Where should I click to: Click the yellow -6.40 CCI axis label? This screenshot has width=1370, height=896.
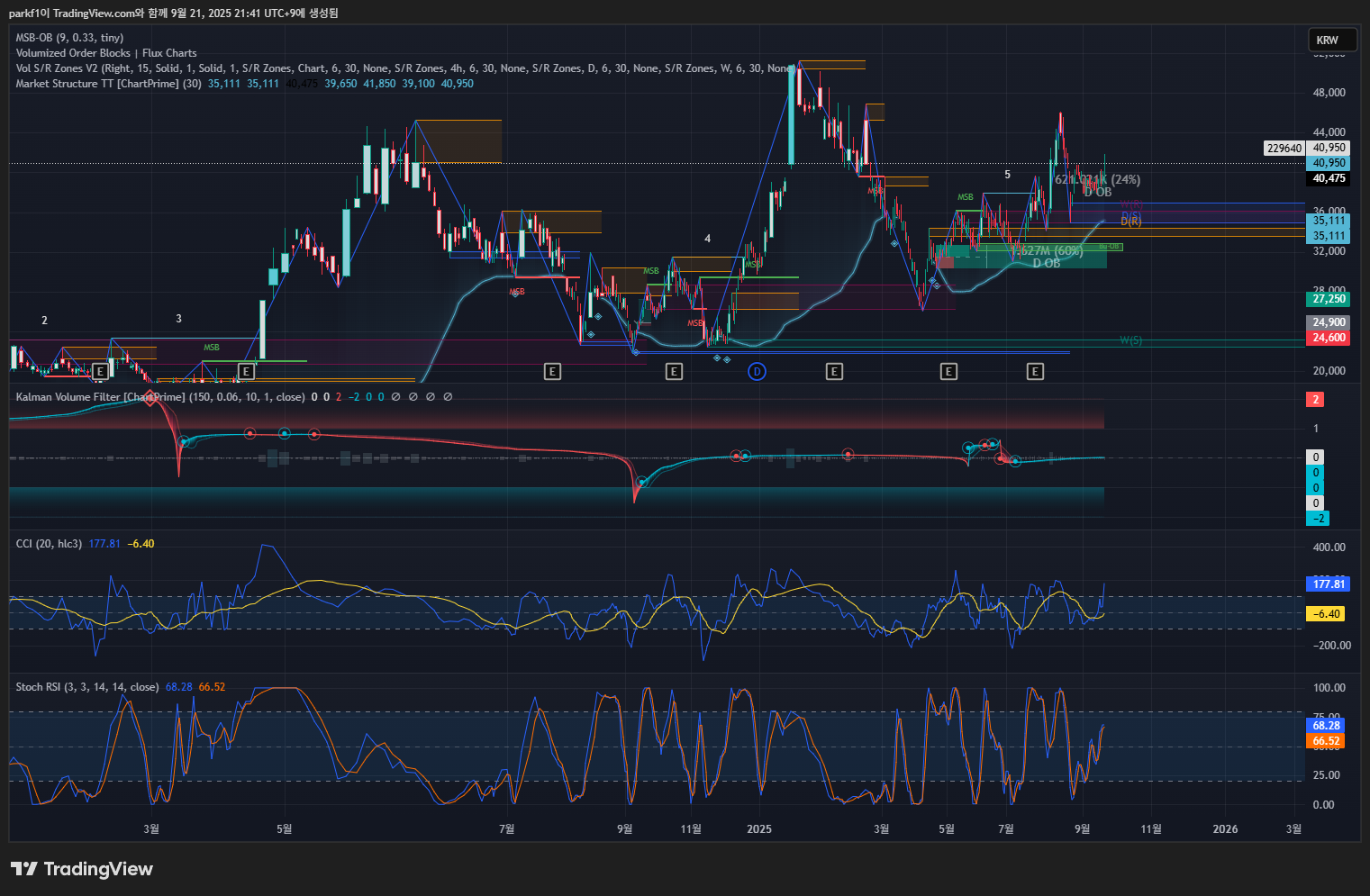(1326, 614)
